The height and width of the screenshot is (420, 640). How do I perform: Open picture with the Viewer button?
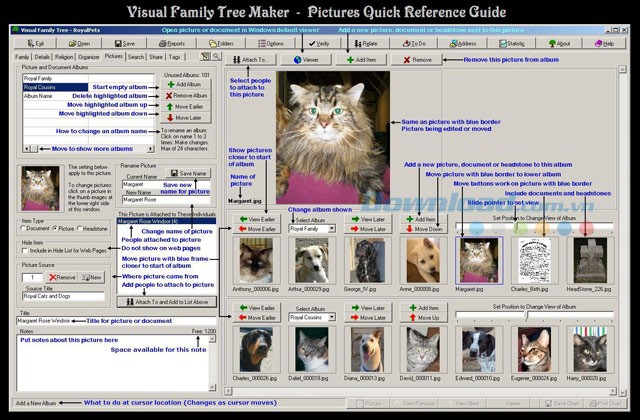pyautogui.click(x=306, y=60)
